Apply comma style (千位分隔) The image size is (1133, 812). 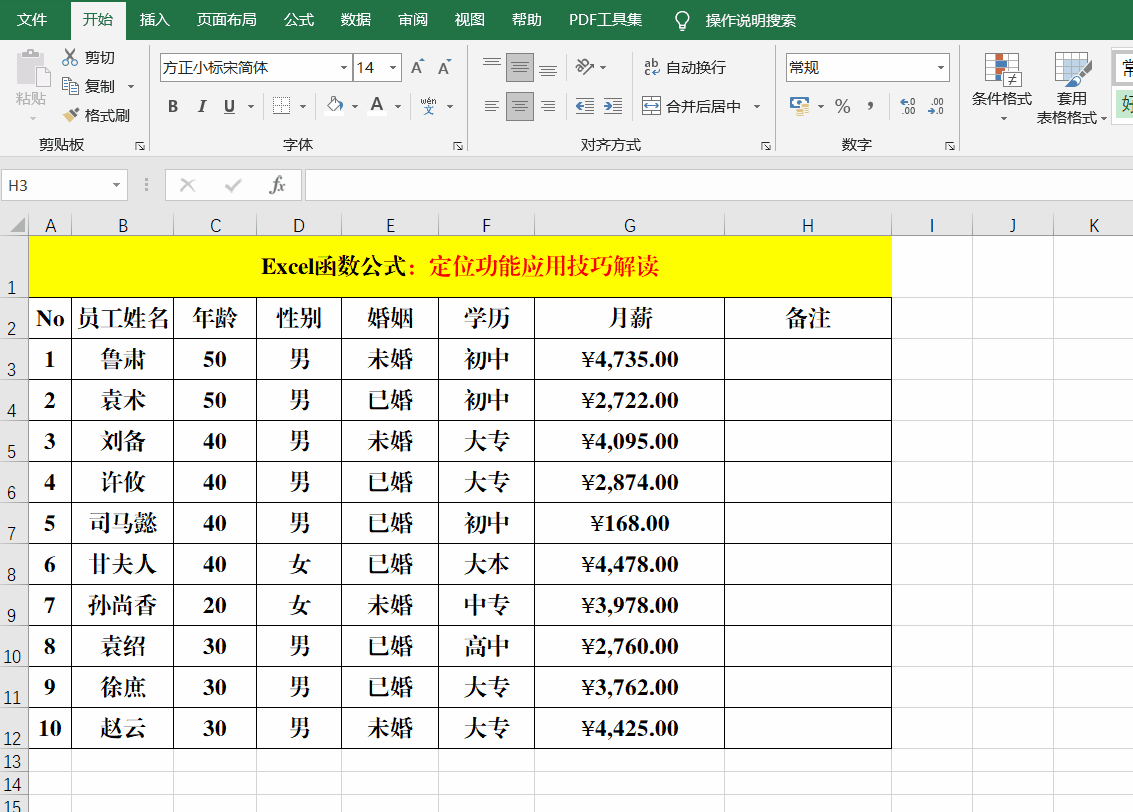[871, 106]
